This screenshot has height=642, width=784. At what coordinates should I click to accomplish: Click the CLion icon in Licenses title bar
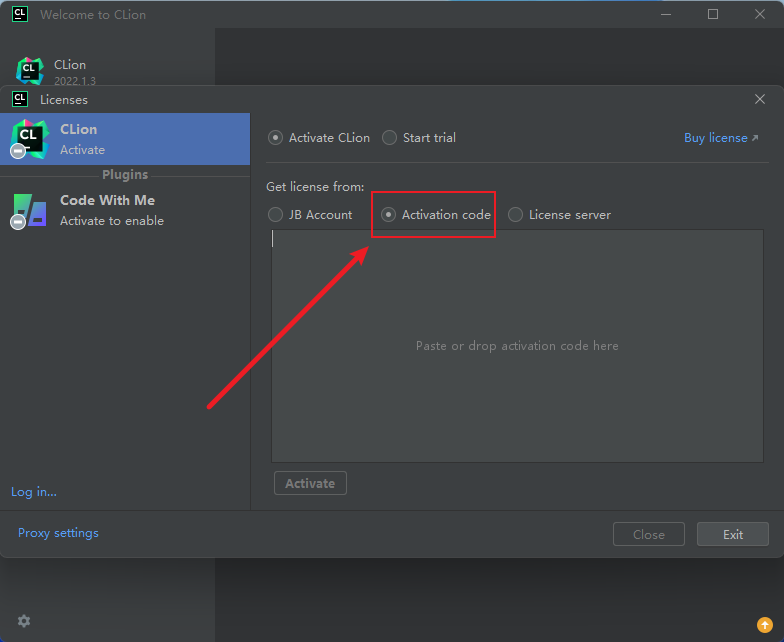tap(20, 99)
